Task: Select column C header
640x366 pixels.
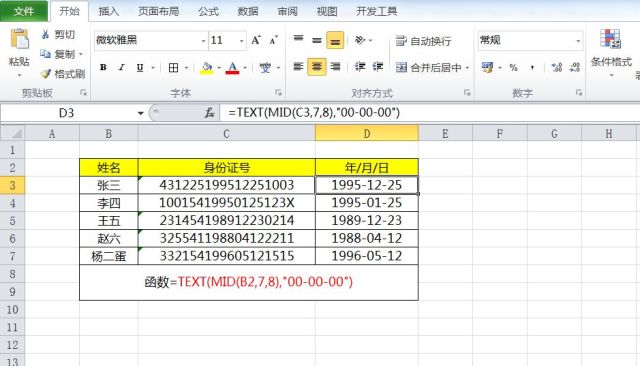Action: pos(227,133)
